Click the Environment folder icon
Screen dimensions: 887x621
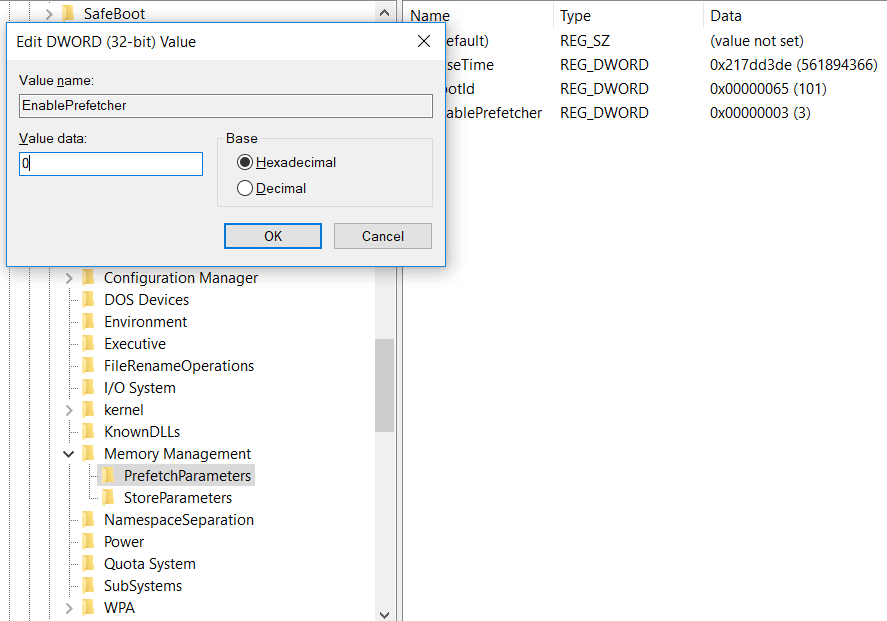click(89, 322)
